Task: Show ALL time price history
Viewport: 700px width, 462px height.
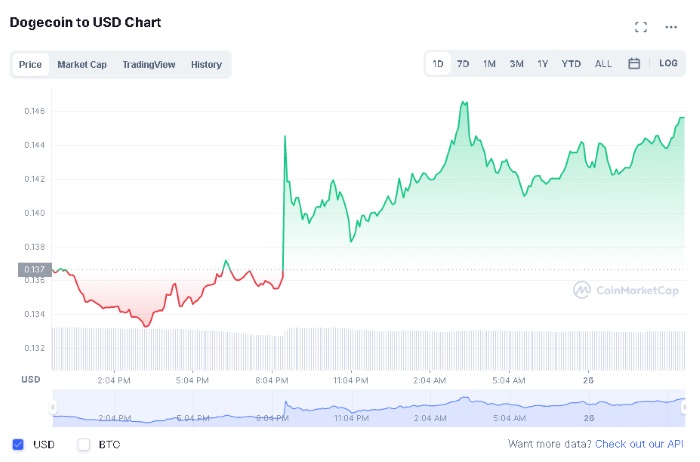Action: pyautogui.click(x=603, y=63)
